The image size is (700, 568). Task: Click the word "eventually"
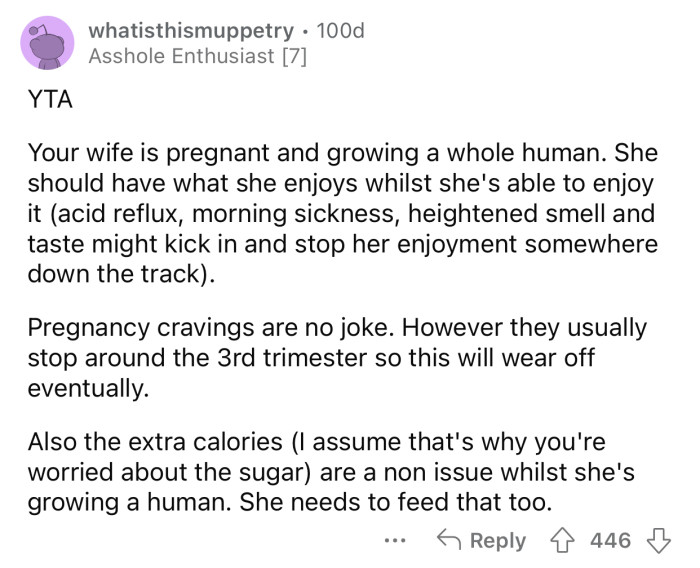coord(88,388)
